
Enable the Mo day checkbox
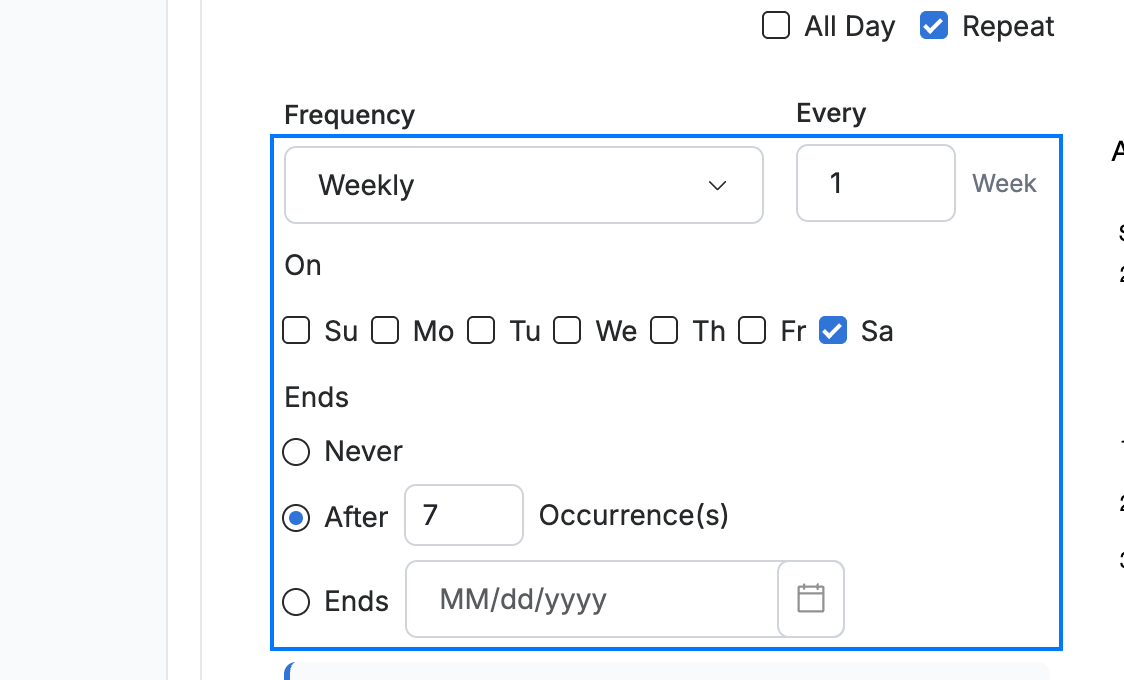pyautogui.click(x=385, y=330)
